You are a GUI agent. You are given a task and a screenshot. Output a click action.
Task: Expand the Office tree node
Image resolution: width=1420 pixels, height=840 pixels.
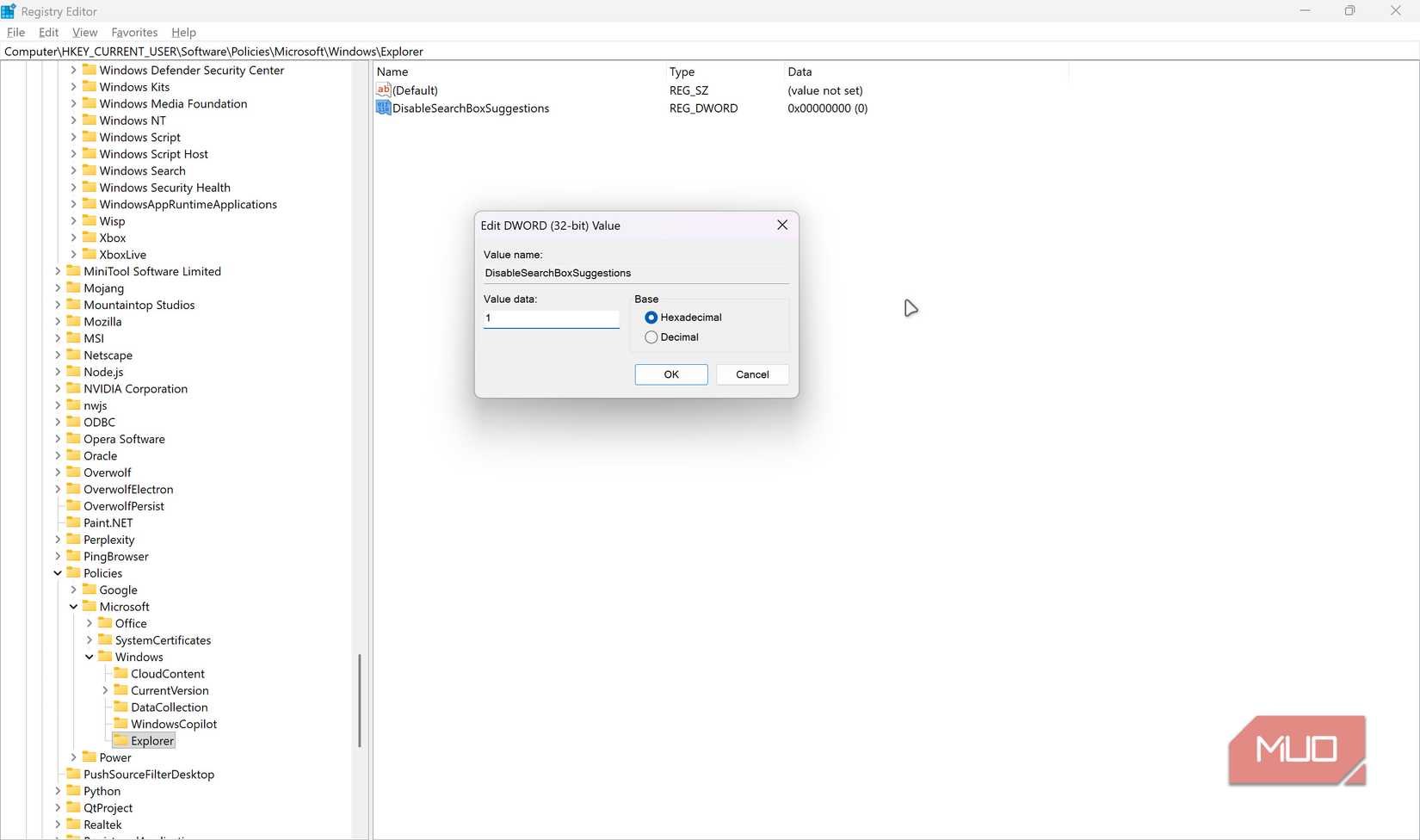tap(90, 623)
